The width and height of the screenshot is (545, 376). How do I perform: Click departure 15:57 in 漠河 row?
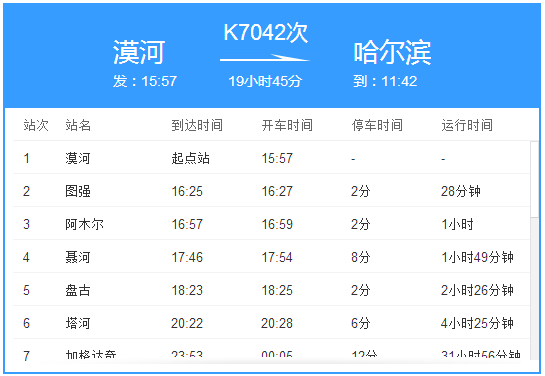click(x=277, y=158)
